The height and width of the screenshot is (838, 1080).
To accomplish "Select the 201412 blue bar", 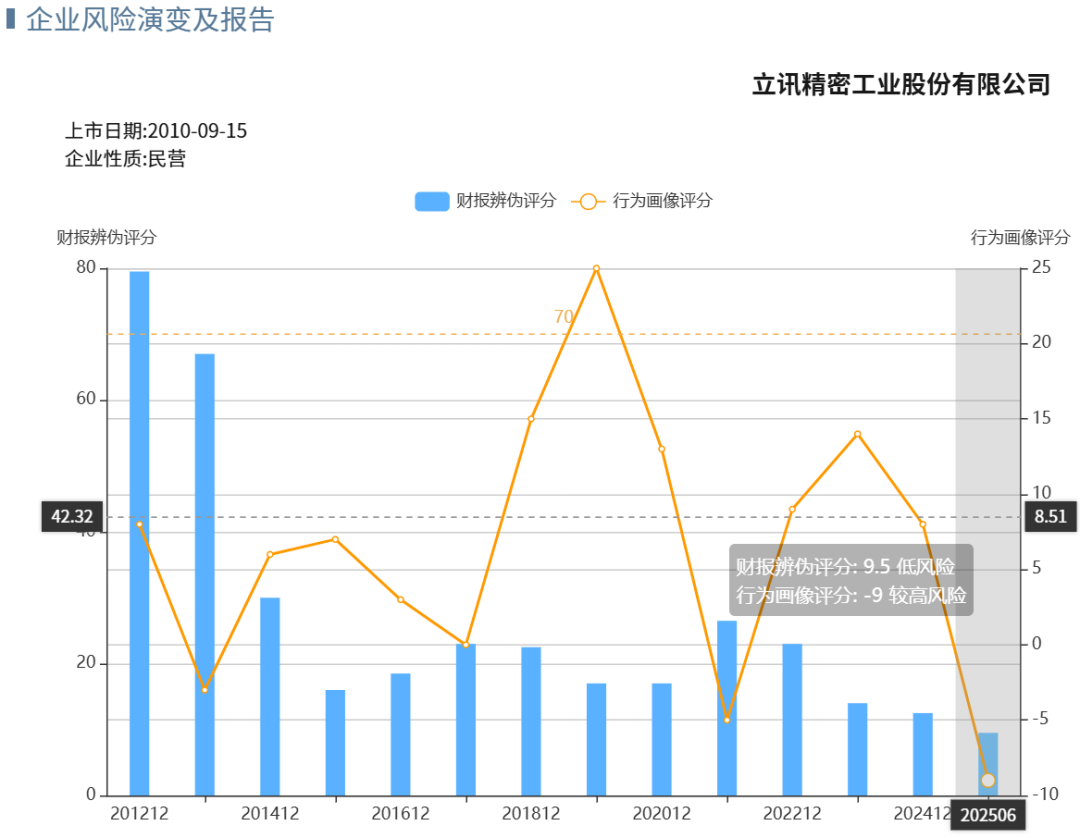I will click(270, 696).
